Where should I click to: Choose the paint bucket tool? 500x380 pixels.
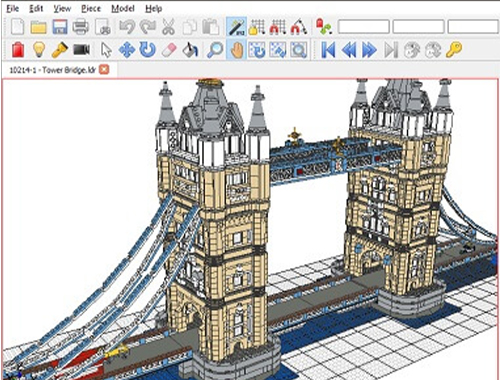pyautogui.click(x=190, y=50)
